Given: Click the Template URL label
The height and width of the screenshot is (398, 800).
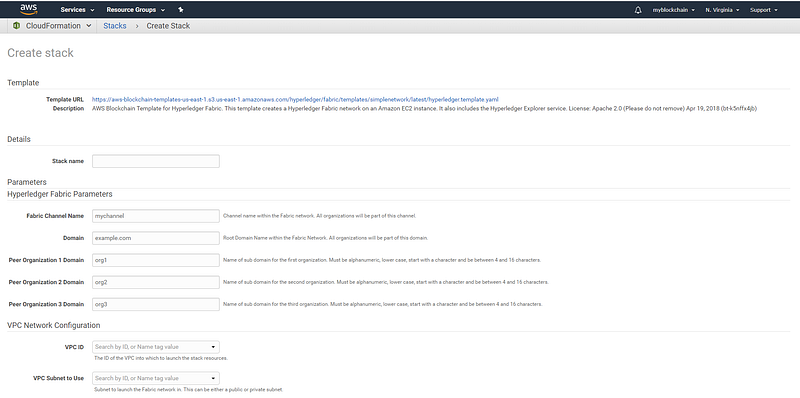Looking at the screenshot, I should pyautogui.click(x=65, y=100).
